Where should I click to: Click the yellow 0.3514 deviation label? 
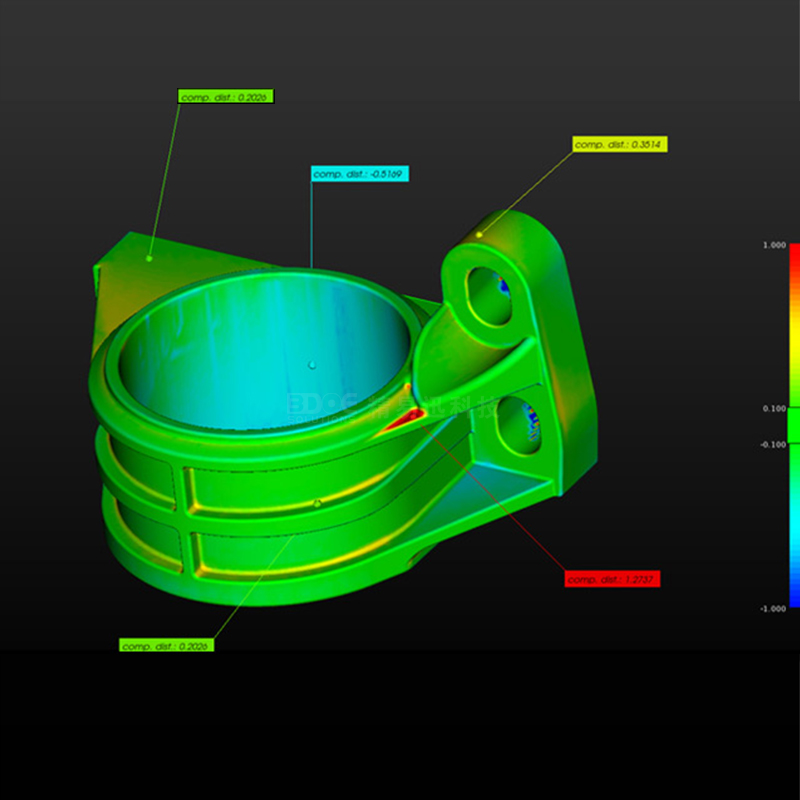click(x=620, y=145)
